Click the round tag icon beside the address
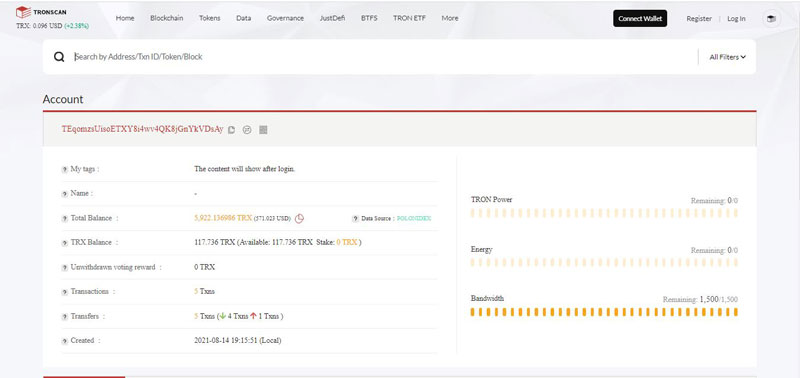 247,130
